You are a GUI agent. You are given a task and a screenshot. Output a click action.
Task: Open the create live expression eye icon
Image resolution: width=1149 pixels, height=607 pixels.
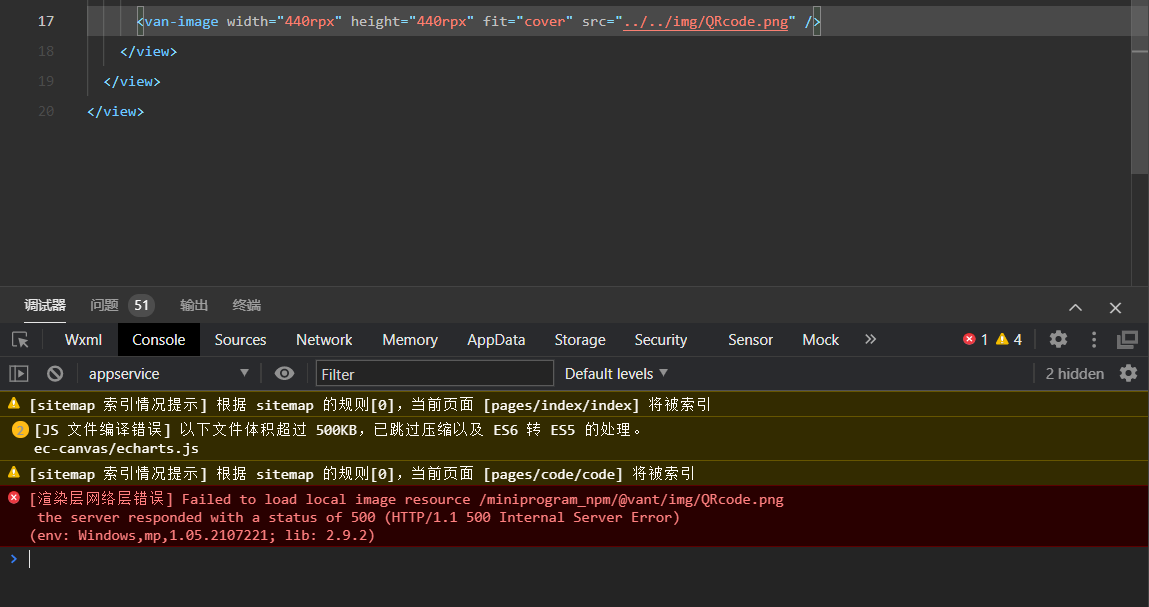click(x=284, y=373)
